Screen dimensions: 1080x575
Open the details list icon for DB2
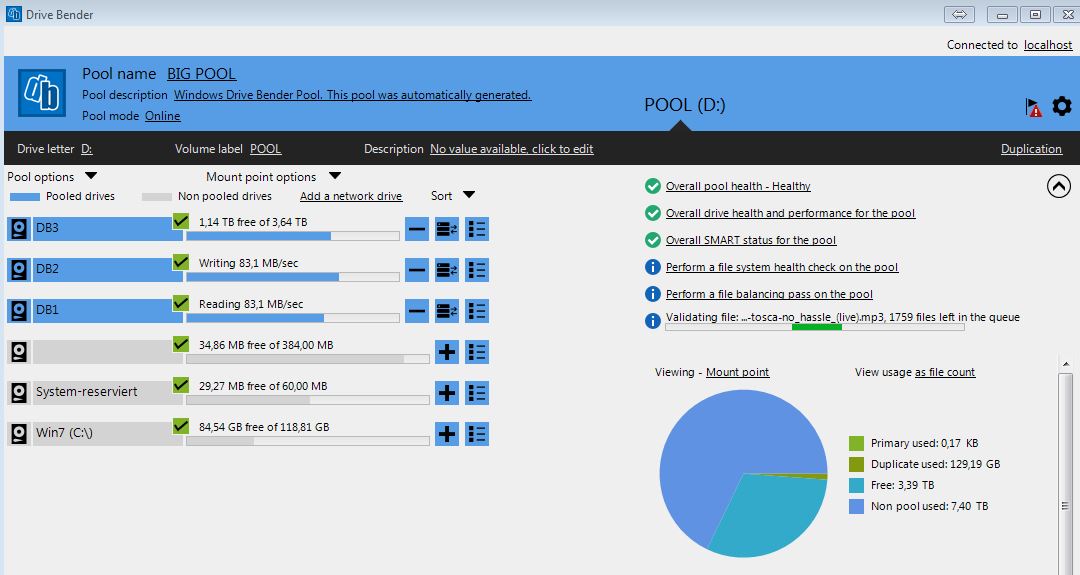(477, 270)
